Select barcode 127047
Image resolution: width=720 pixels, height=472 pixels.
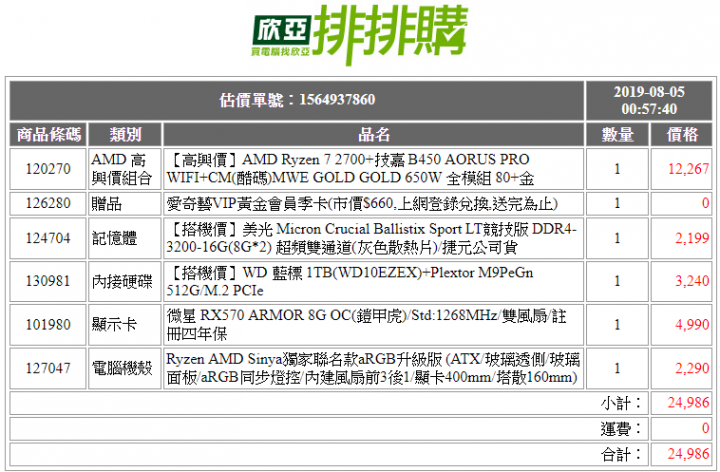(48, 368)
